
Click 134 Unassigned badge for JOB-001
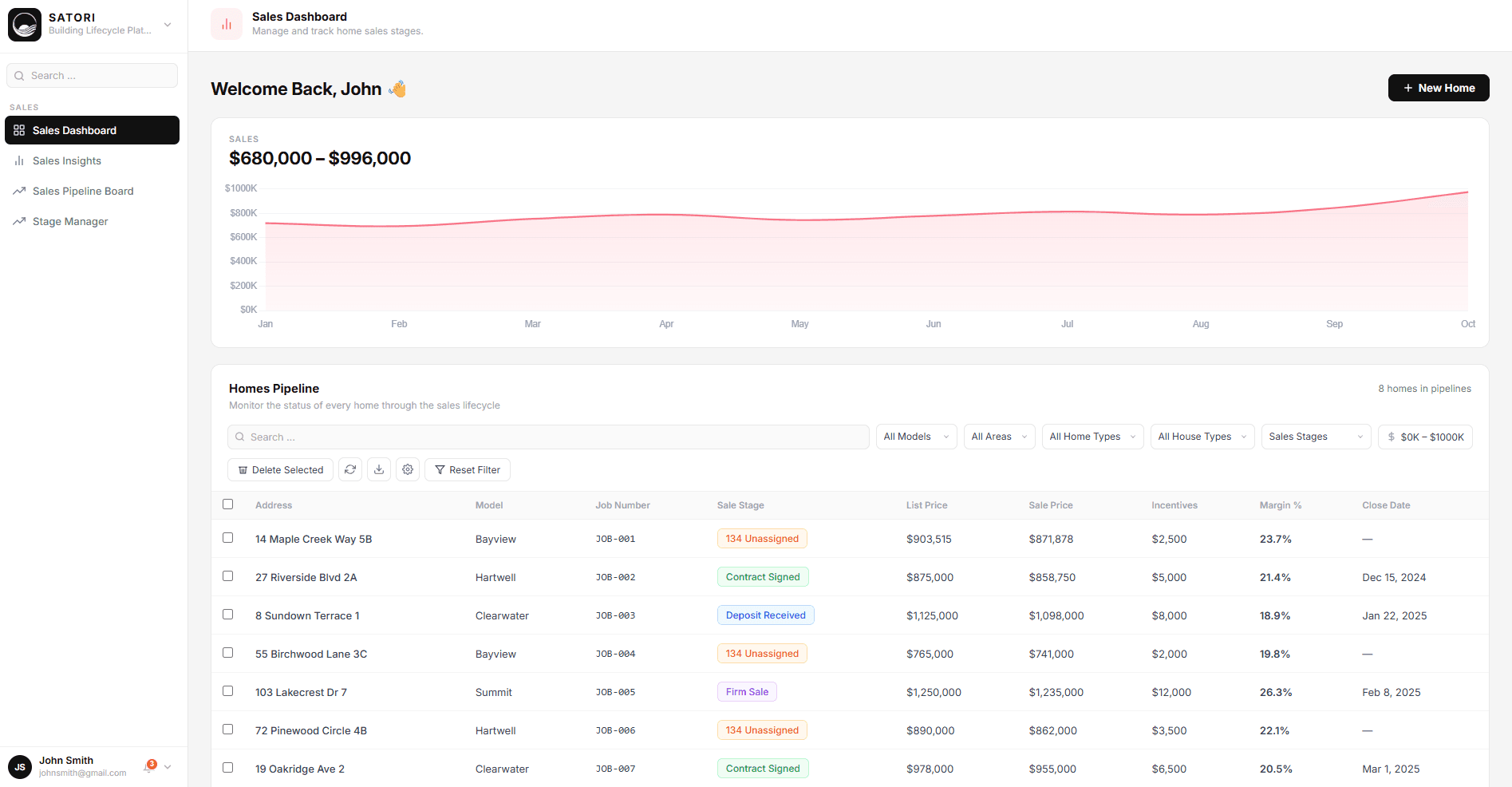click(762, 539)
